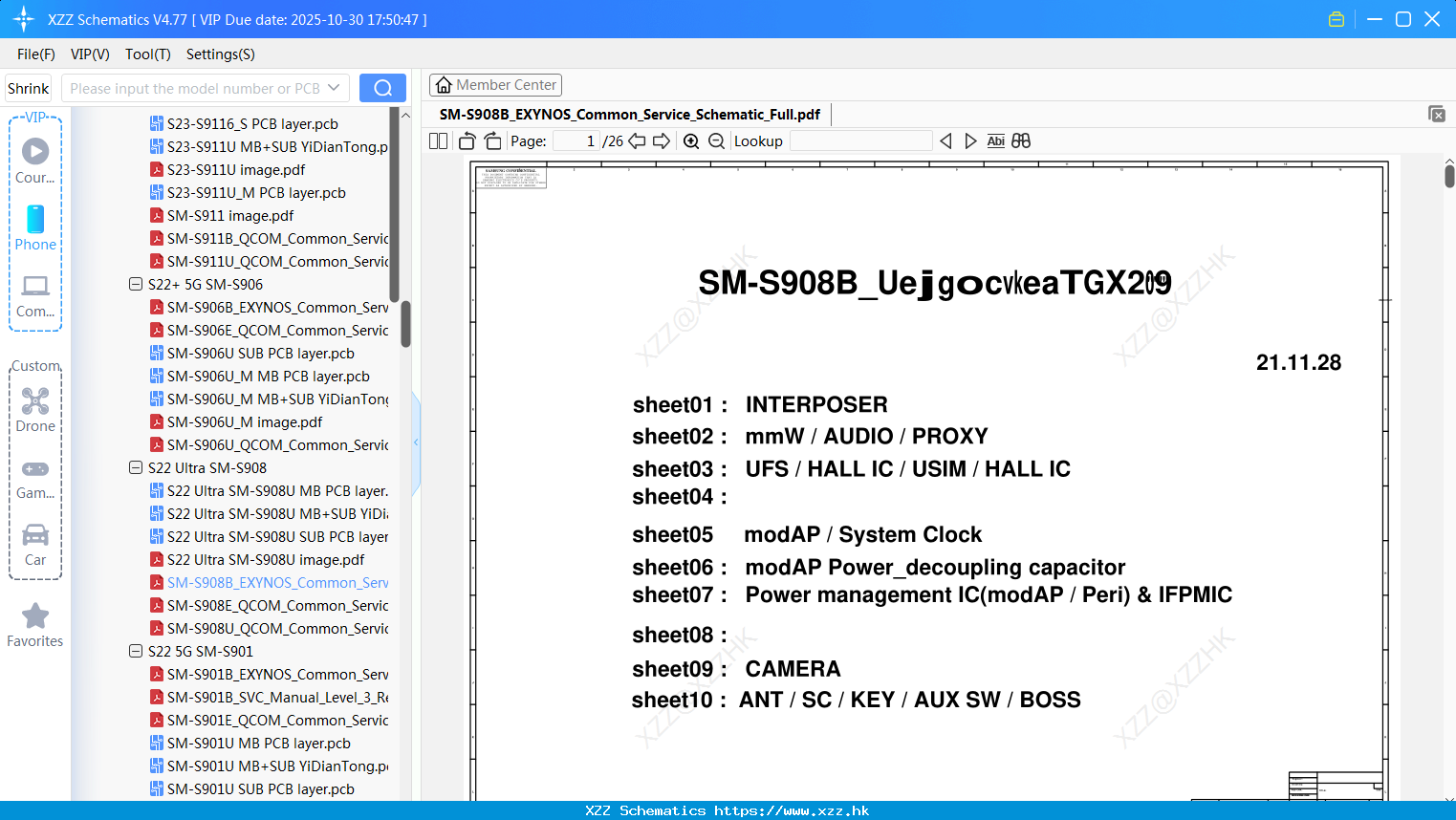
Task: Open SM-S901U MB PCB layer.pcb
Action: pyautogui.click(x=250, y=743)
